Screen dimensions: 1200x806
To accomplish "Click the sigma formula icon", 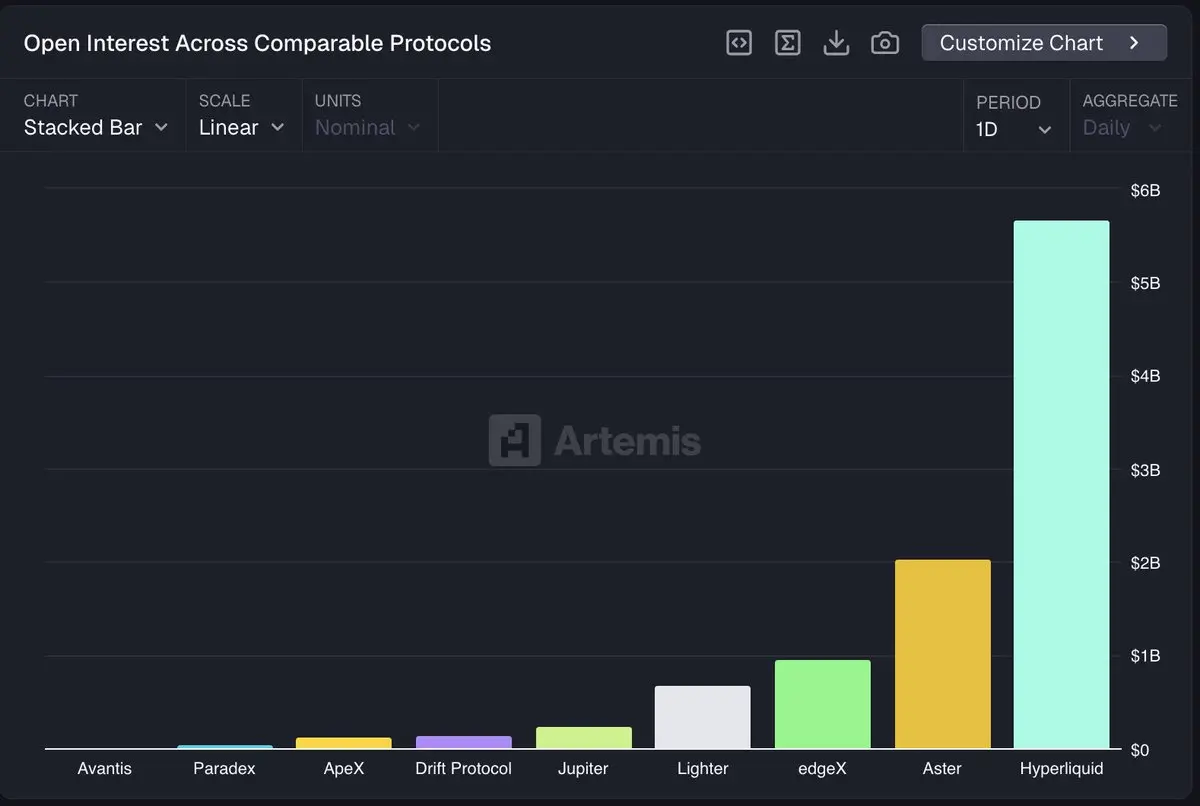I will (788, 43).
